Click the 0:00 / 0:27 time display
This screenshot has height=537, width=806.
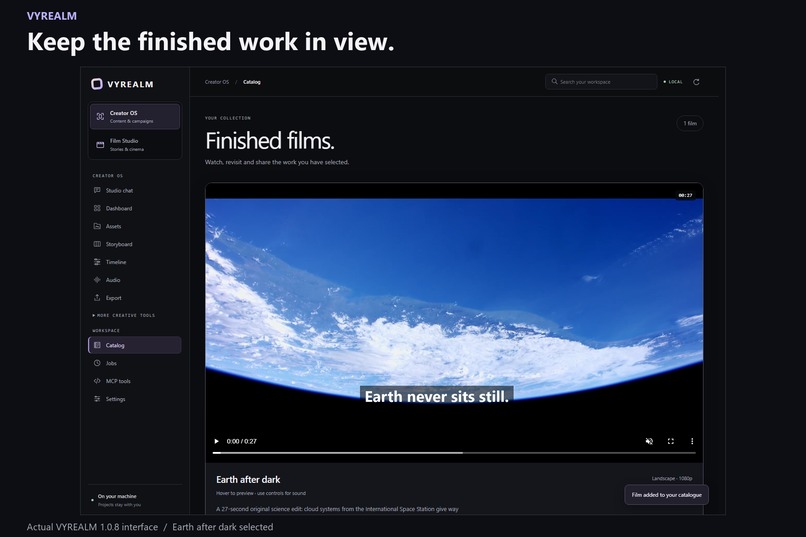(242, 441)
